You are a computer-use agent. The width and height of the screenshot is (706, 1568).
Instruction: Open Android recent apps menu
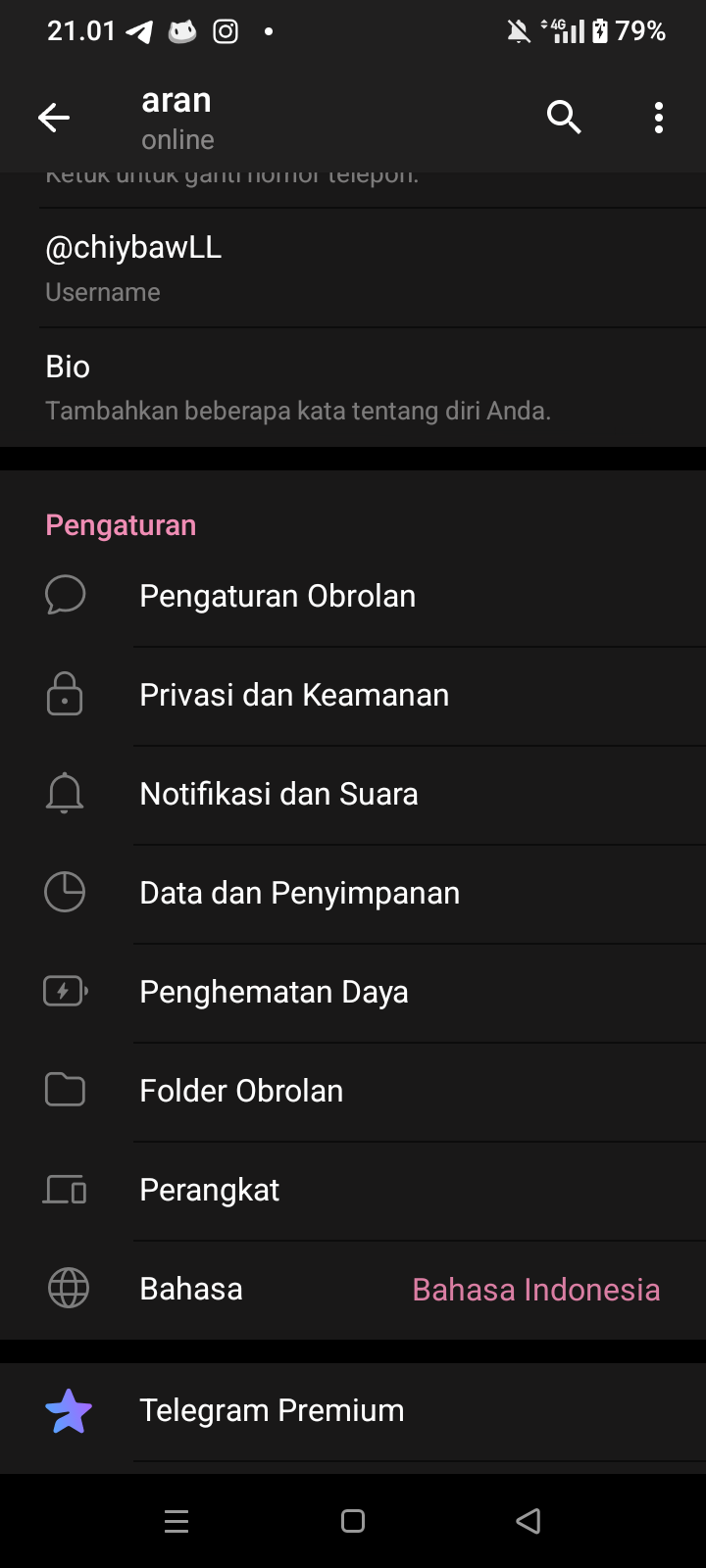(176, 1521)
